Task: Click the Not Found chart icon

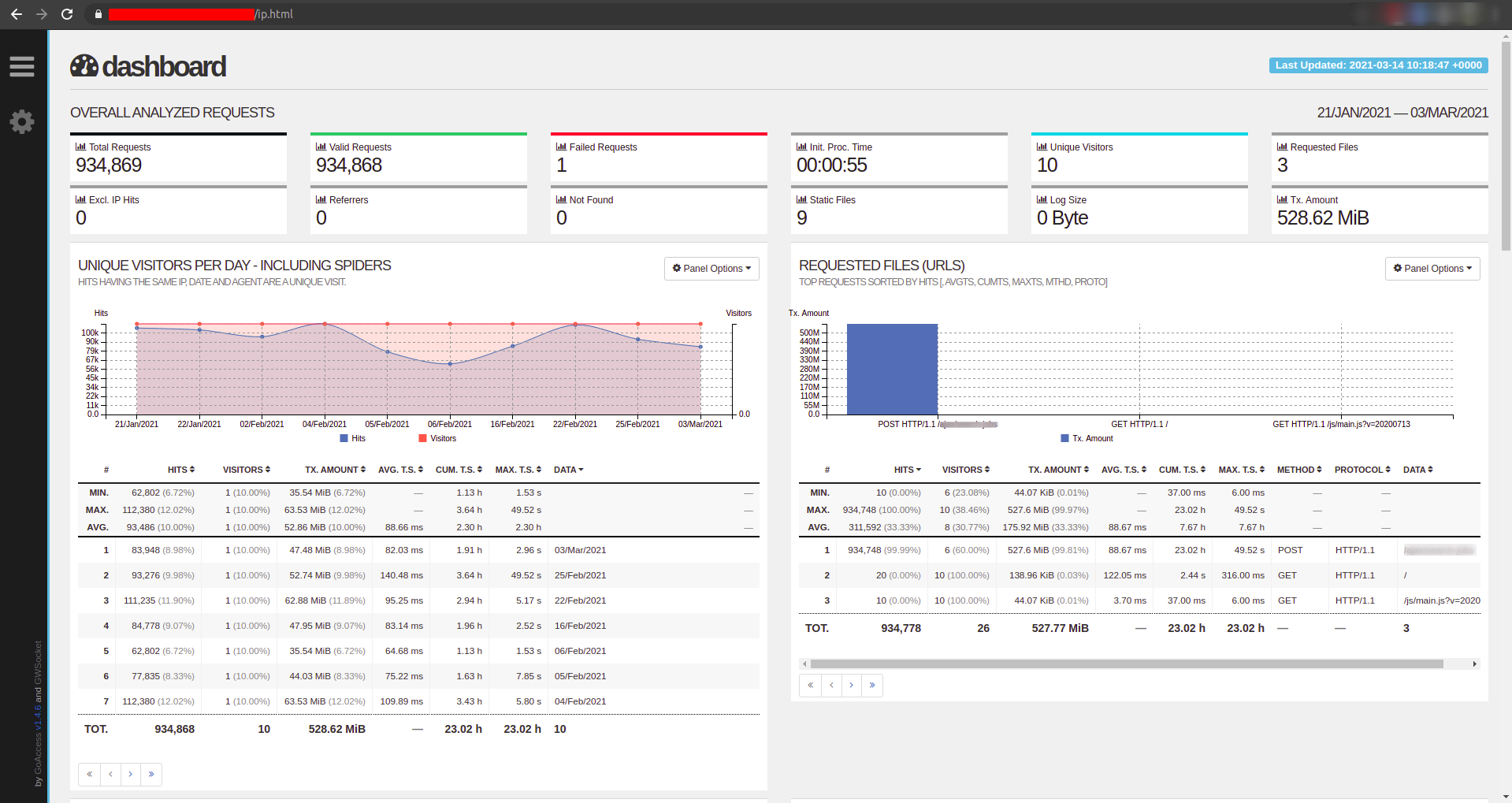Action: click(561, 199)
